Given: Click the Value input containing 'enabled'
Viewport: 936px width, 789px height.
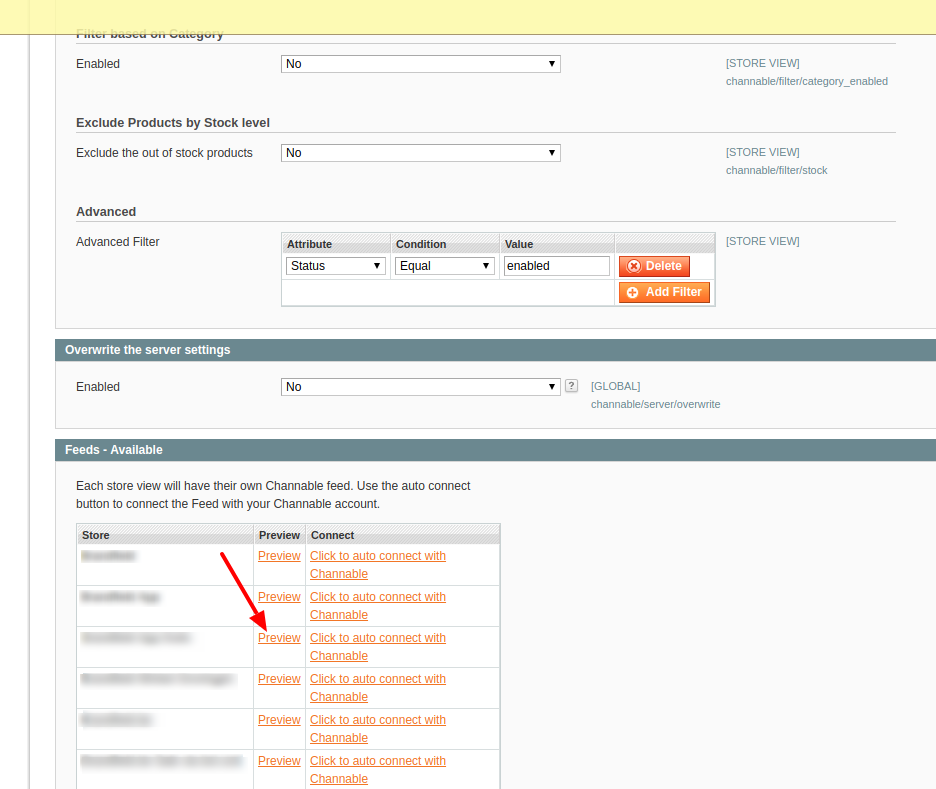Looking at the screenshot, I should 556,265.
